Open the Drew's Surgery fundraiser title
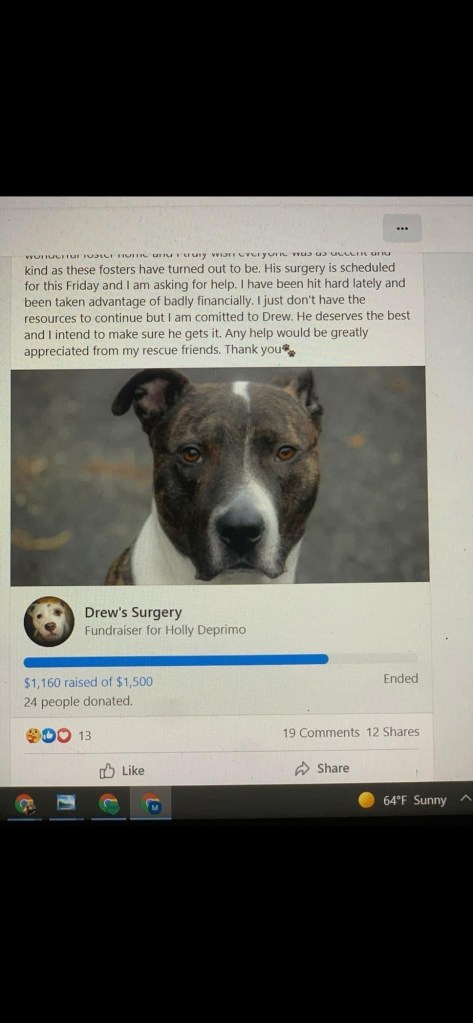Screen dimensions: 473x1023 tap(133, 613)
